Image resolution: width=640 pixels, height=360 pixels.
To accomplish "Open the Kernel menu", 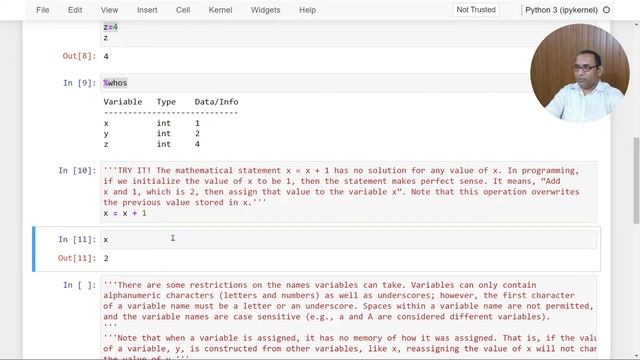I will coord(220,10).
